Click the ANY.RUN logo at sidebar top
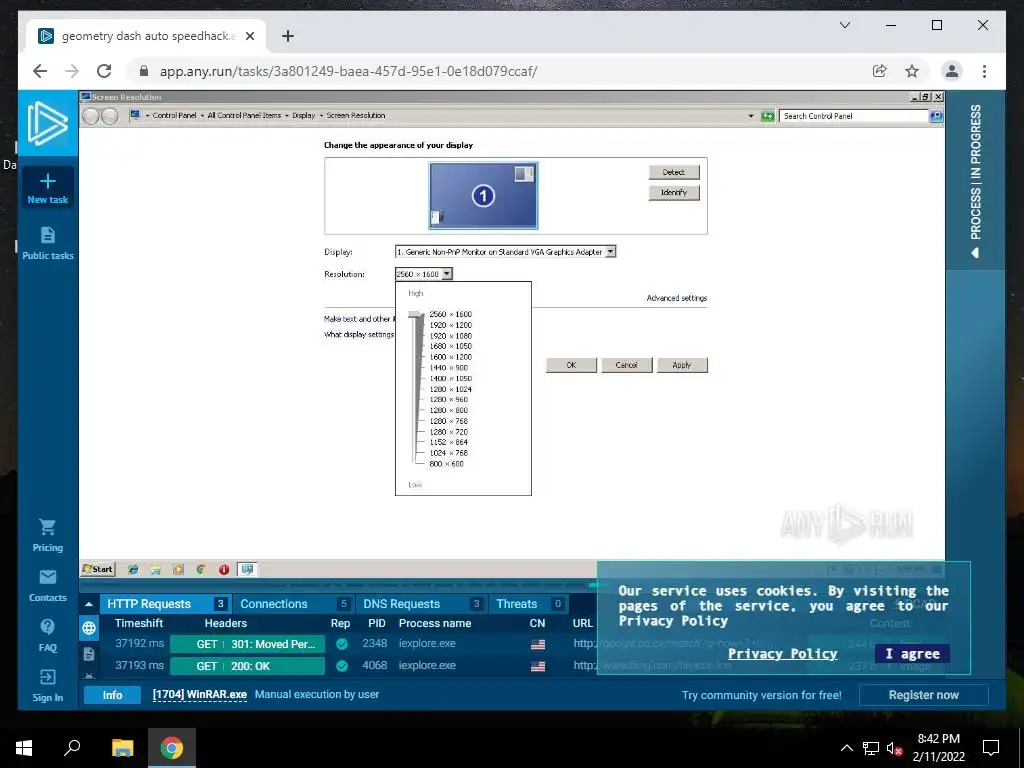The height and width of the screenshot is (768, 1024). [x=48, y=123]
